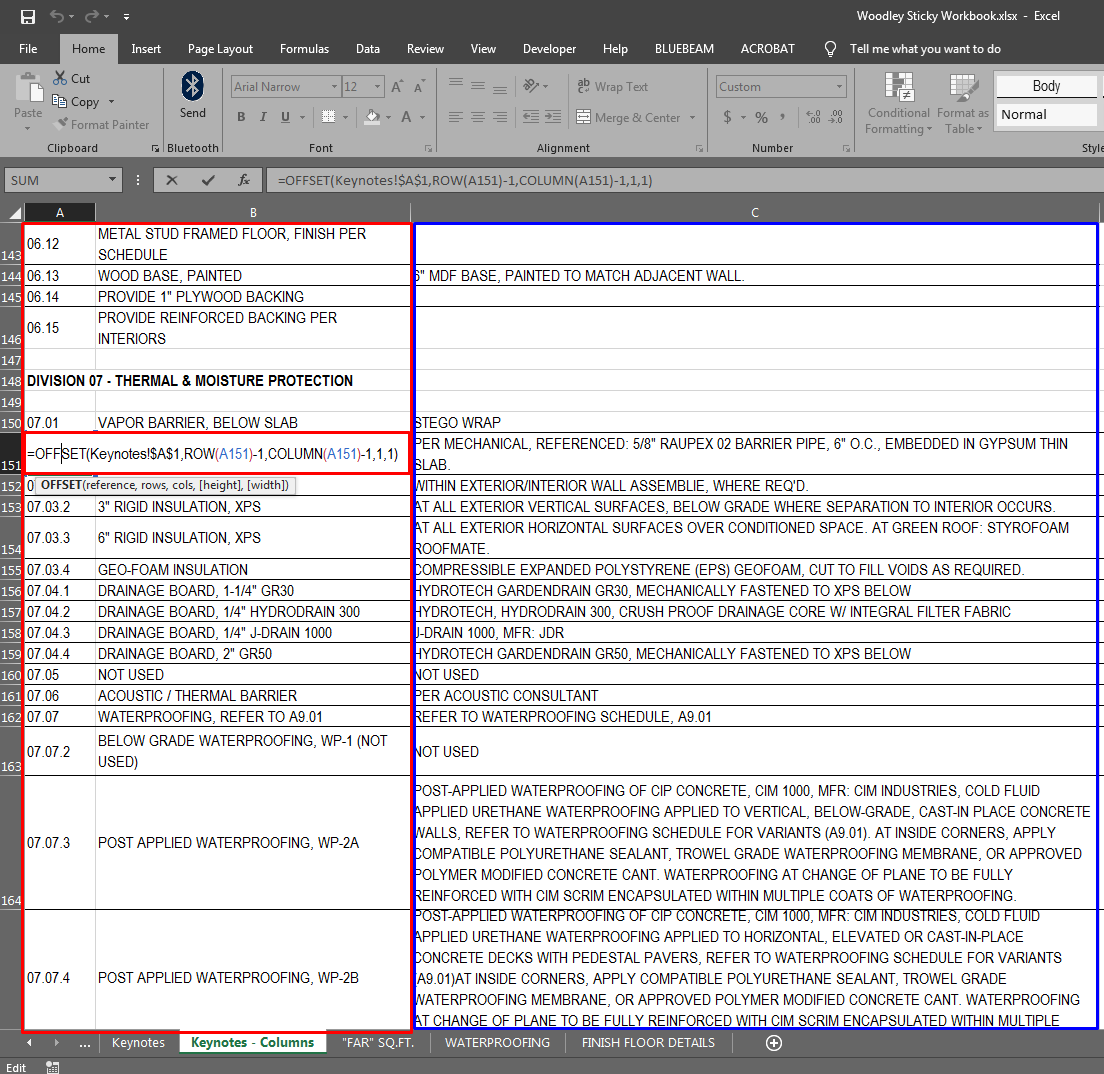Open the File menu tab
This screenshot has width=1104, height=1074.
pos(28,49)
